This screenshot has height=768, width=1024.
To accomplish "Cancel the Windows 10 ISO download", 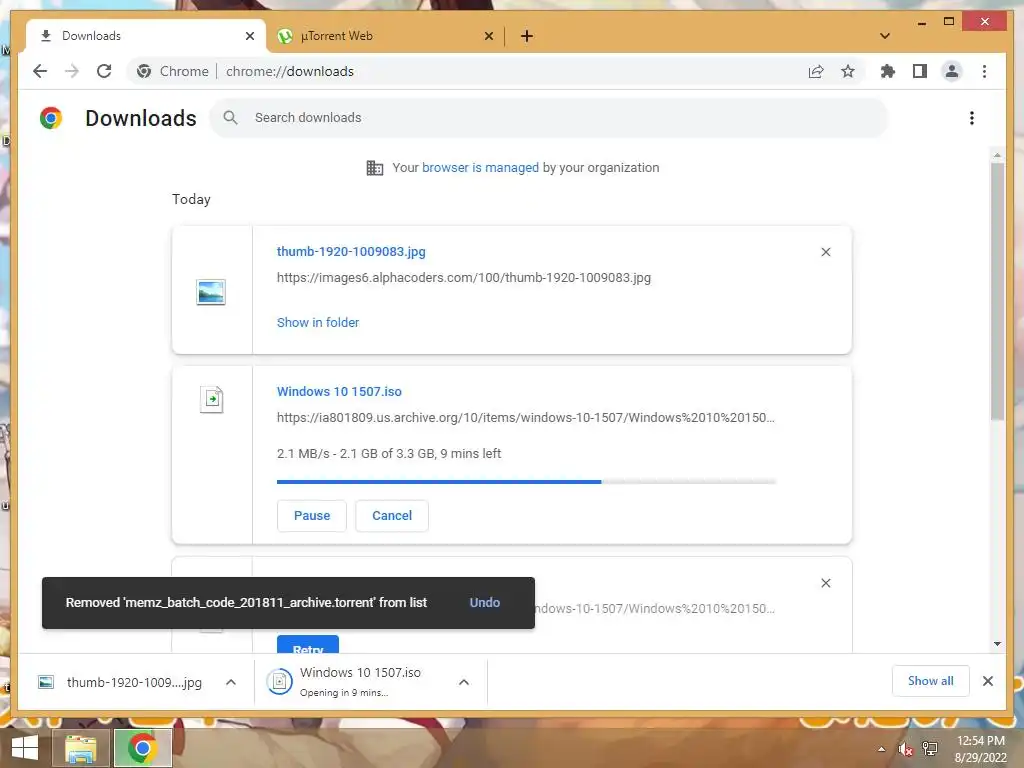I will coord(392,516).
